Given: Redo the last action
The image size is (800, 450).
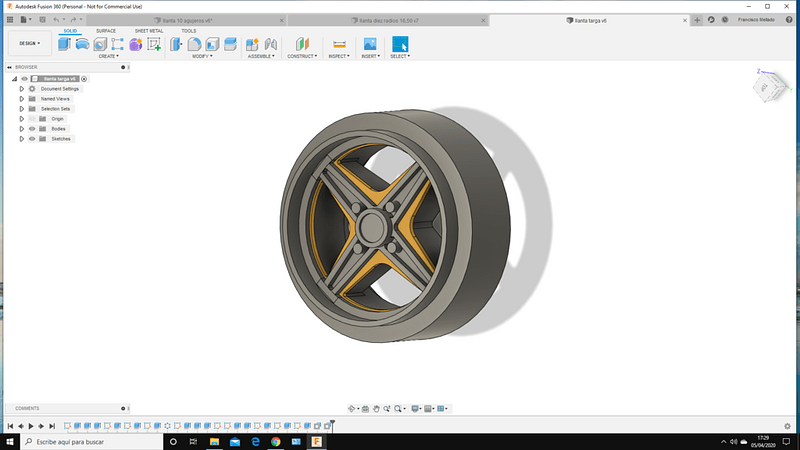Looking at the screenshot, I should click(x=73, y=20).
